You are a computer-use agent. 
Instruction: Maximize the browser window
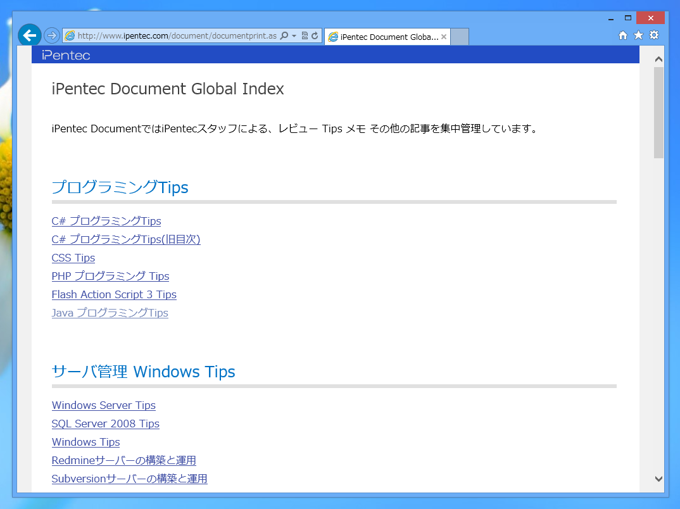[x=628, y=18]
